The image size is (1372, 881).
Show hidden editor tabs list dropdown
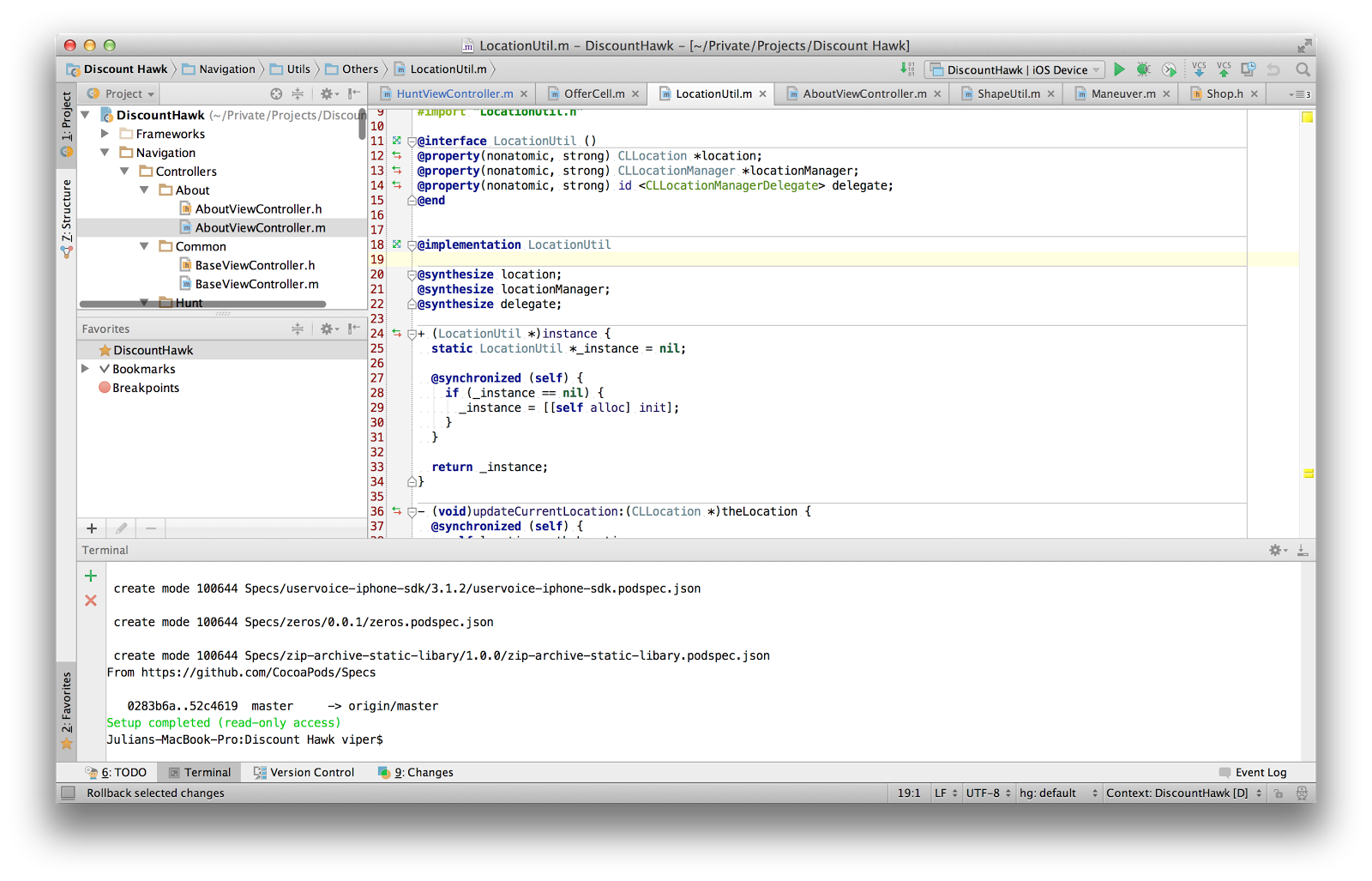pyautogui.click(x=1300, y=94)
